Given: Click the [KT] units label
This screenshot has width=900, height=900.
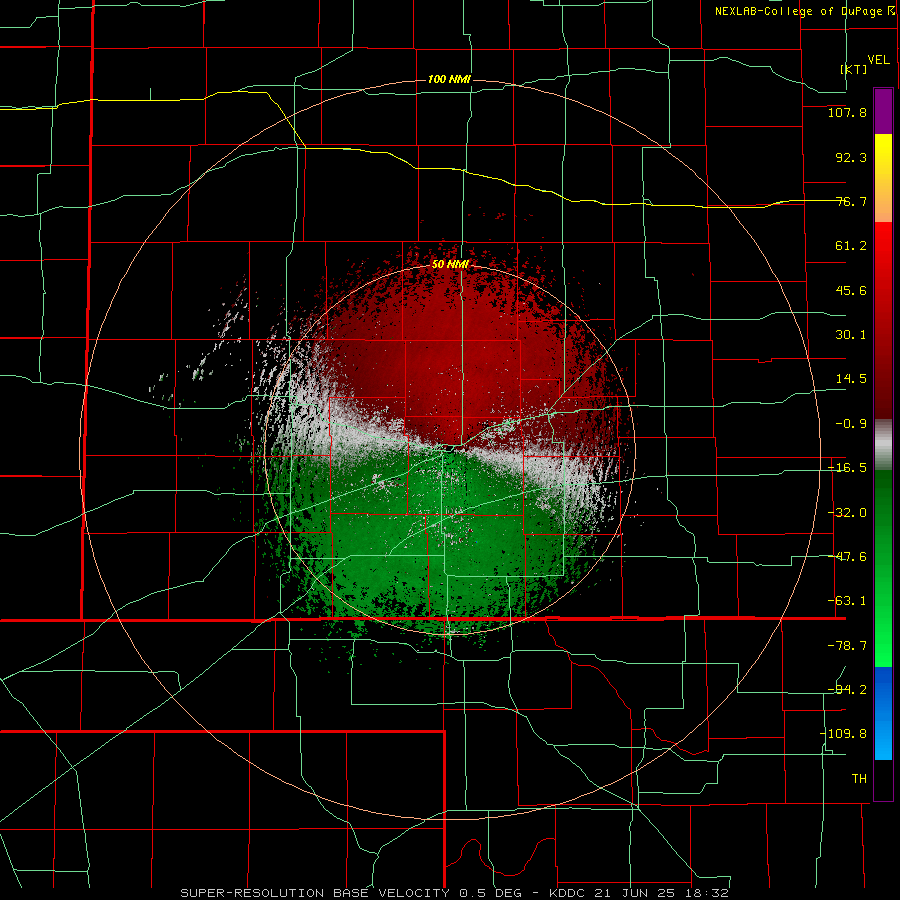Looking at the screenshot, I should pyautogui.click(x=854, y=69).
